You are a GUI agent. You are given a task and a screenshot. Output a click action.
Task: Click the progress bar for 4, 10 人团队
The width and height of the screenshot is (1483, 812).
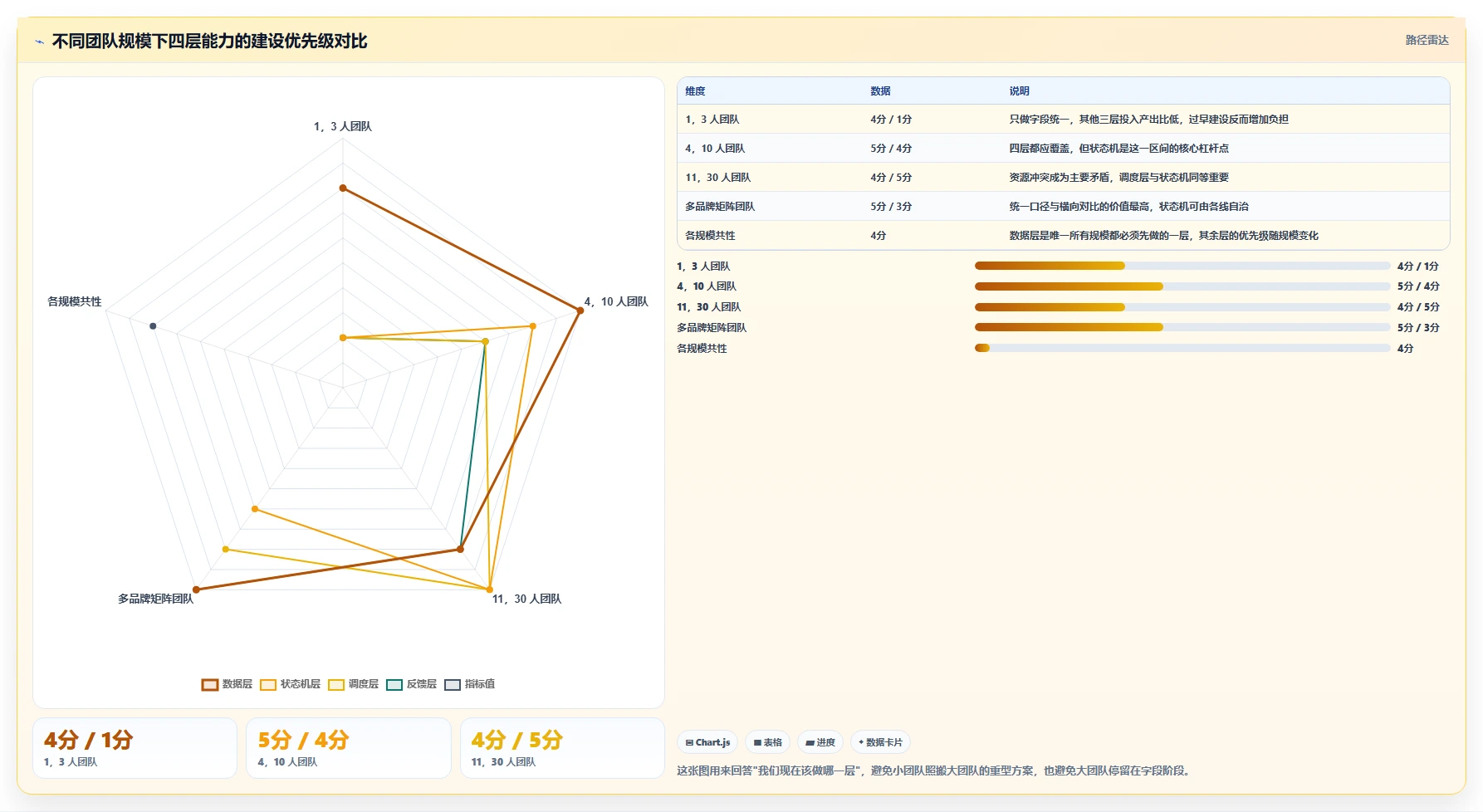click(1182, 286)
